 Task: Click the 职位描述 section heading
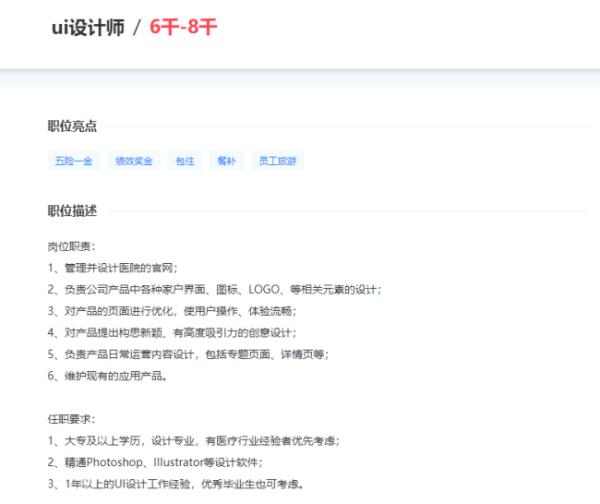[x=72, y=211]
